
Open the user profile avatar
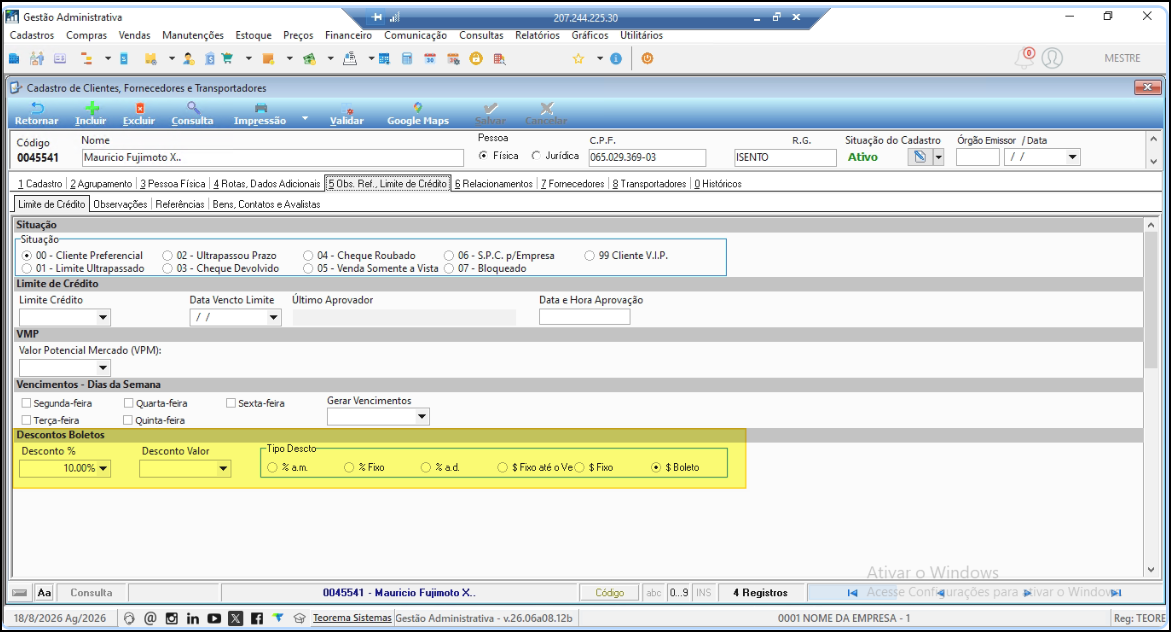(1052, 58)
